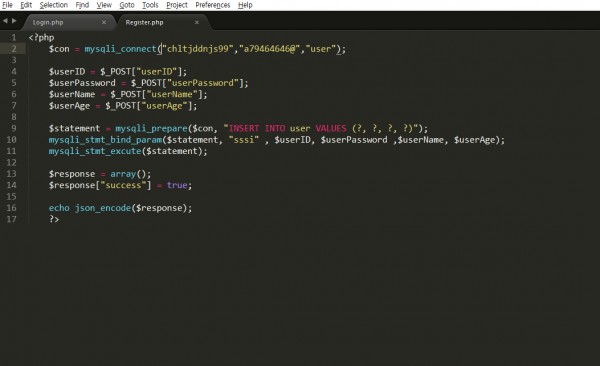Click the "userPassword" string on line 5
This screenshot has width=600, height=366.
(x=202, y=83)
